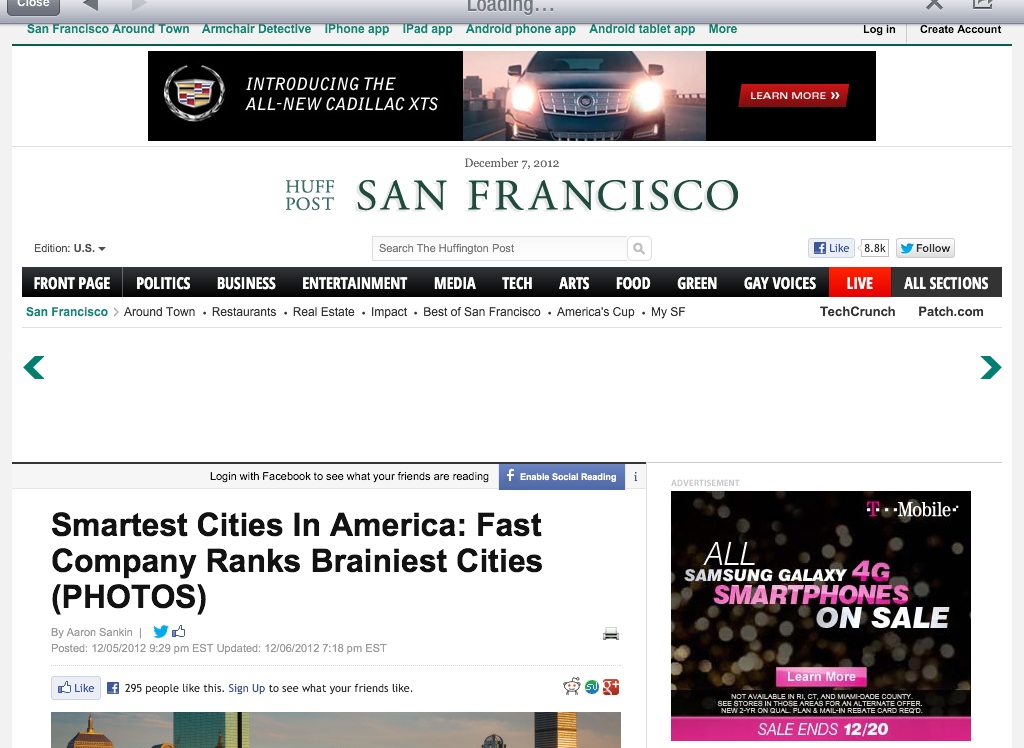Open the San Francisco Around Town link
Viewport: 1024px width, 748px height.
pos(108,29)
